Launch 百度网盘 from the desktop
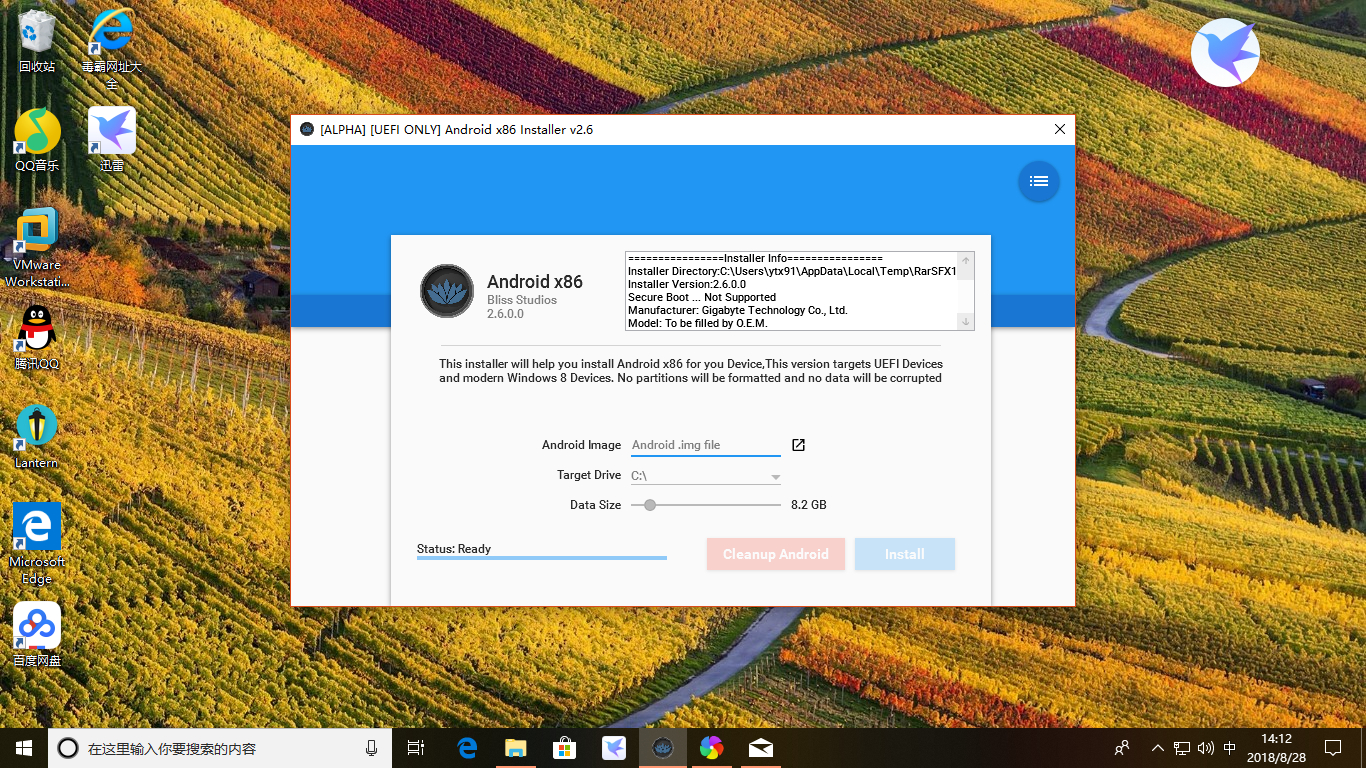The width and height of the screenshot is (1366, 768). (37, 635)
